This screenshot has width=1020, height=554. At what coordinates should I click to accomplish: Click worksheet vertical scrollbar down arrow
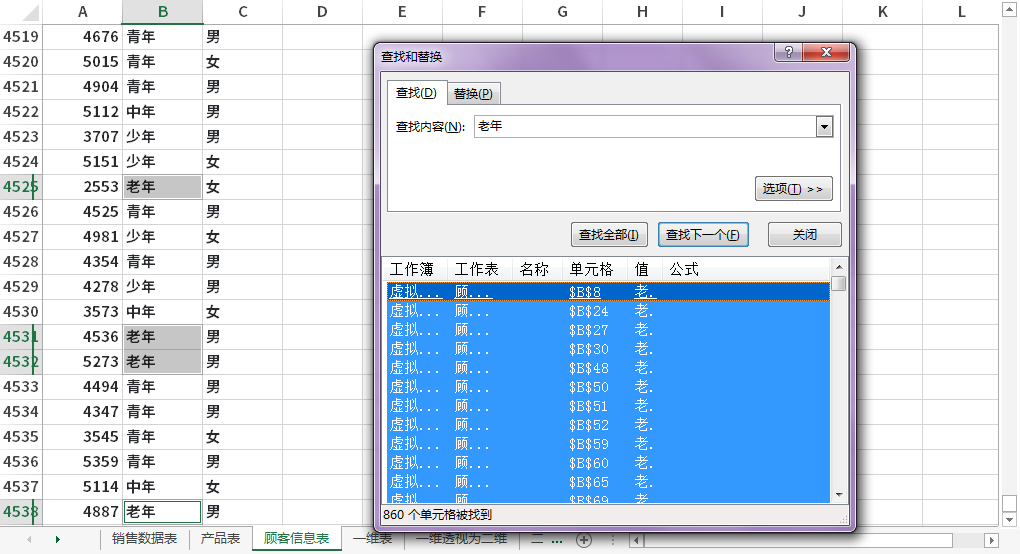pyautogui.click(x=1009, y=520)
